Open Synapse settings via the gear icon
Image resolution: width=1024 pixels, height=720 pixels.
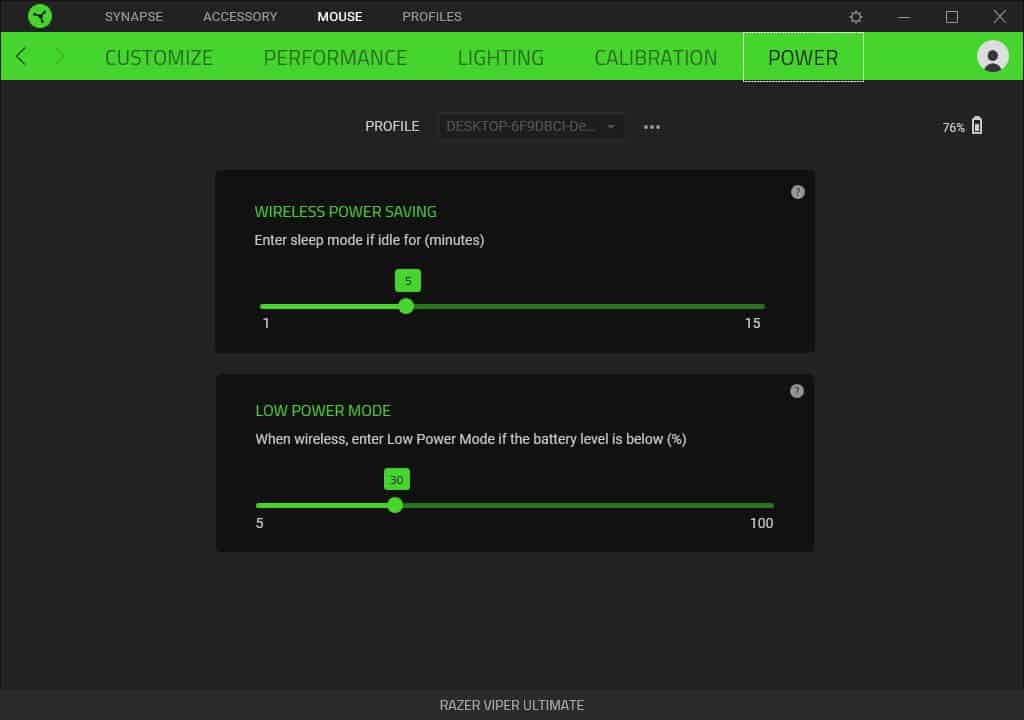[x=856, y=16]
